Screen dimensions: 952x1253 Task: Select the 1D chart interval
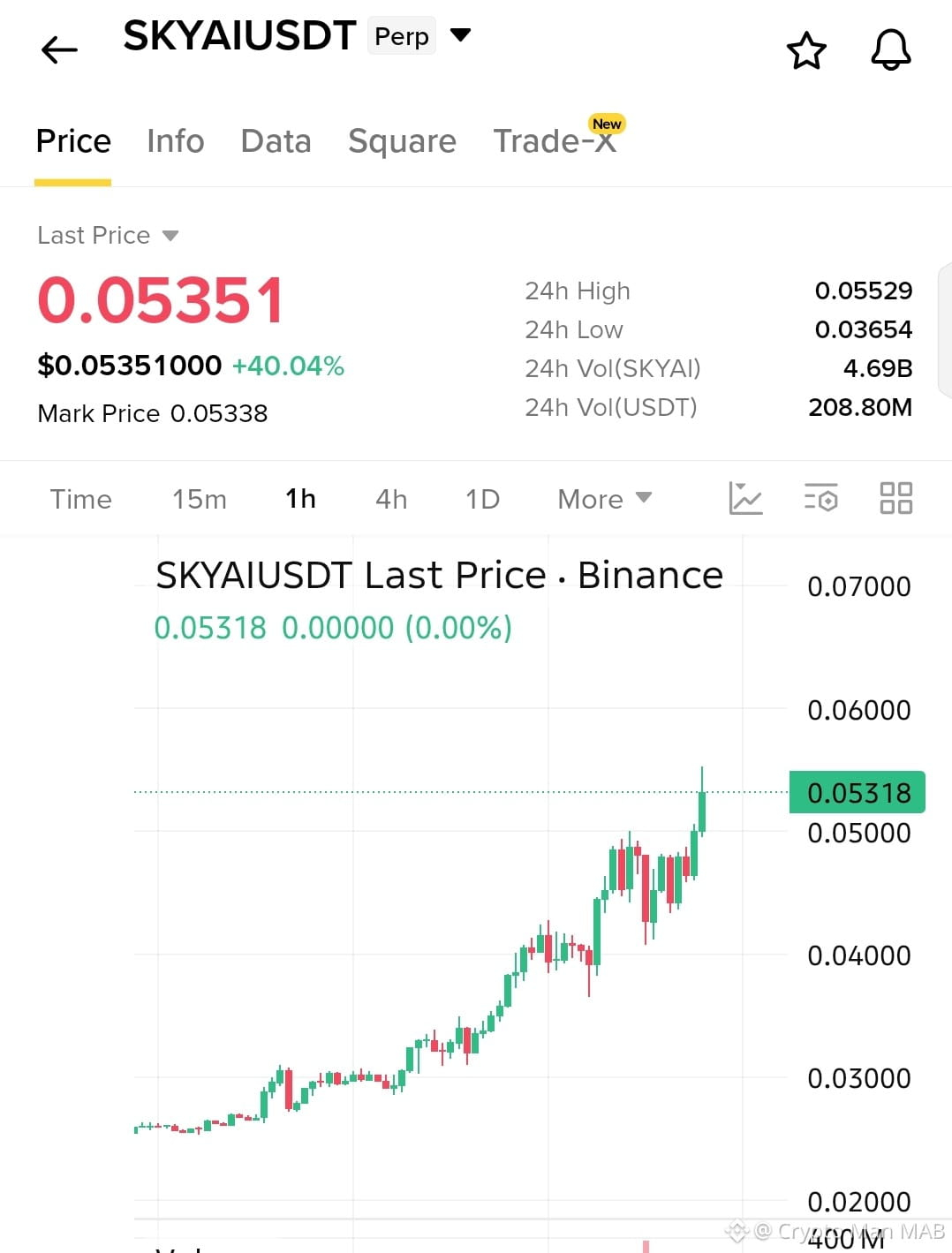pyautogui.click(x=482, y=500)
